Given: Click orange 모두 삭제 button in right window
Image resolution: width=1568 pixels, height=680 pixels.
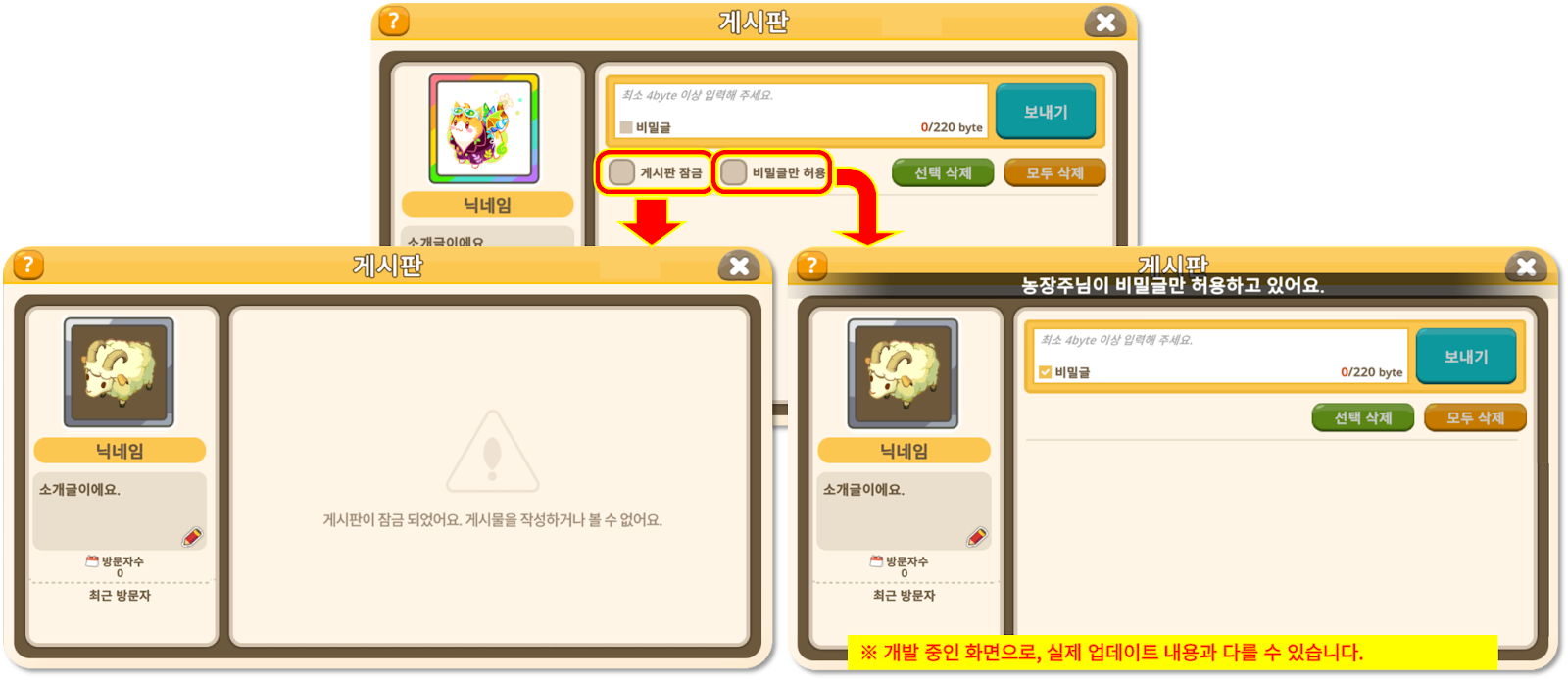Looking at the screenshot, I should pos(1475,418).
